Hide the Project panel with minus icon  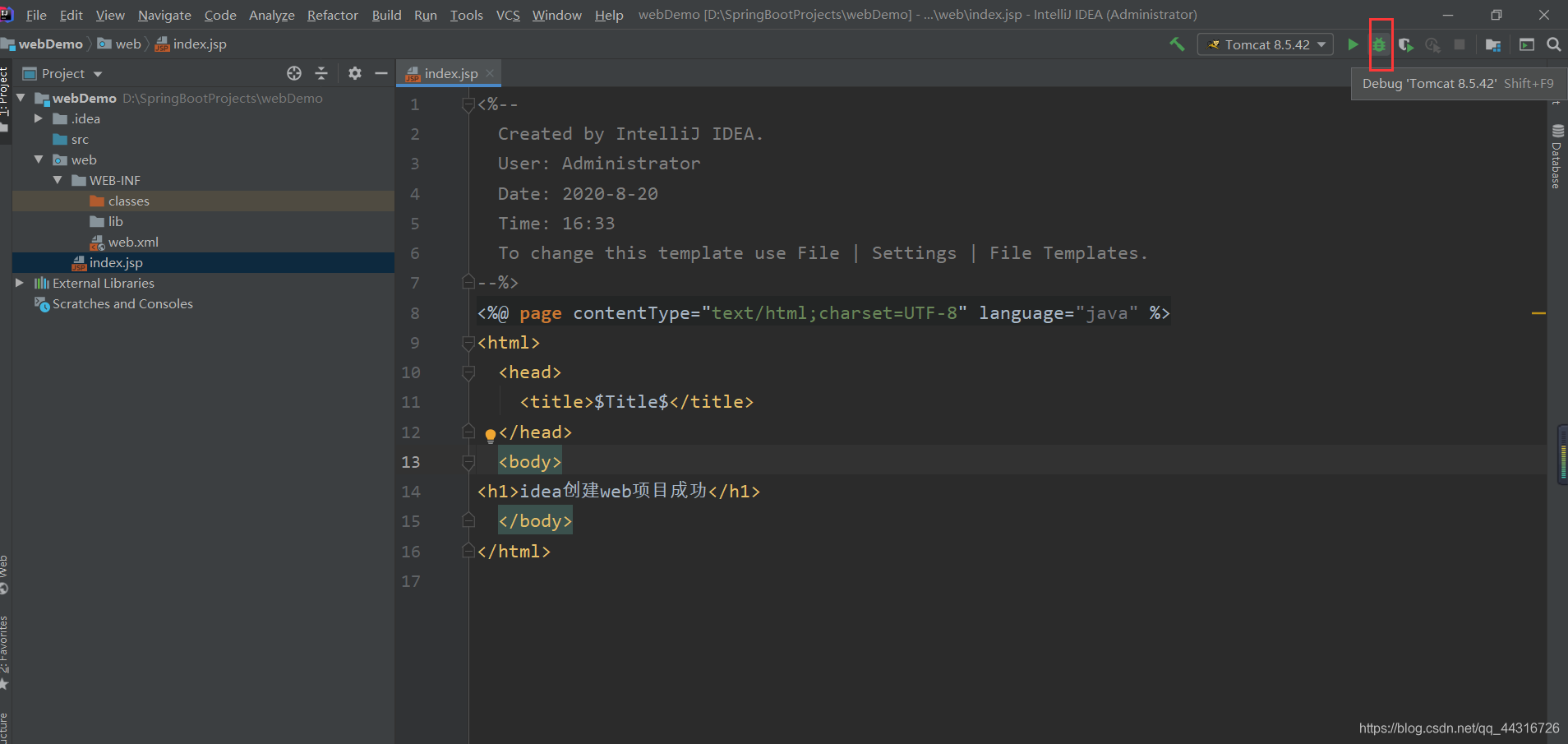point(381,73)
